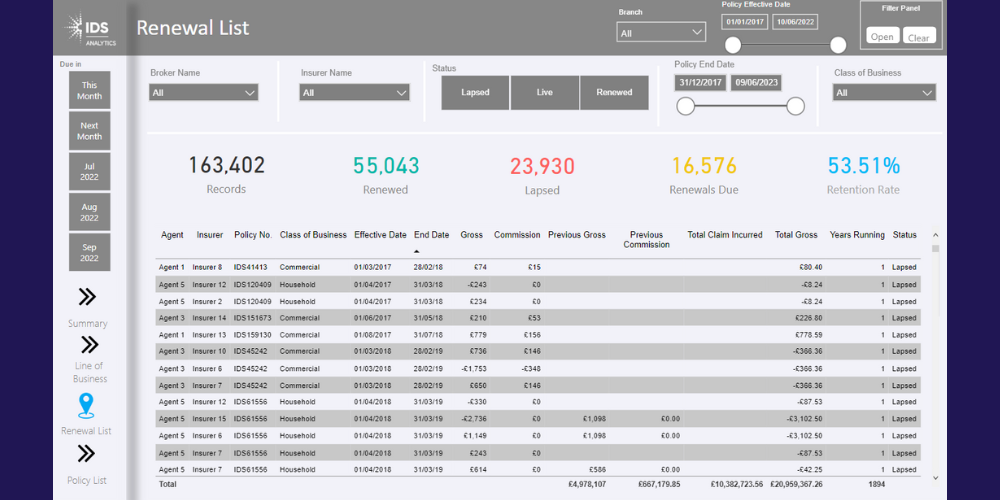Click the Policy Effective Date start field
This screenshot has width=1000, height=500.
(745, 21)
